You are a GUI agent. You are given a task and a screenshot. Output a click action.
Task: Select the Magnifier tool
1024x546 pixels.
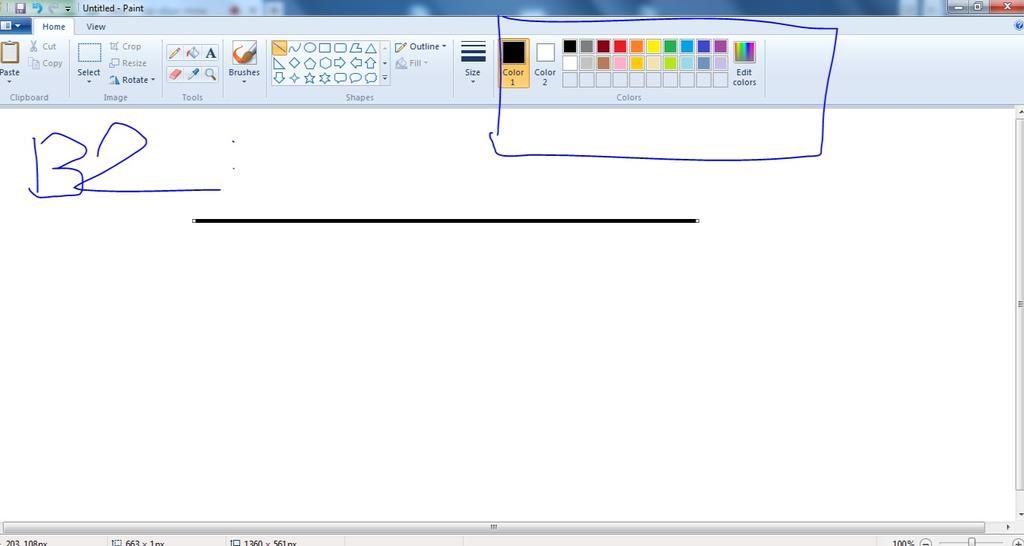[210, 74]
